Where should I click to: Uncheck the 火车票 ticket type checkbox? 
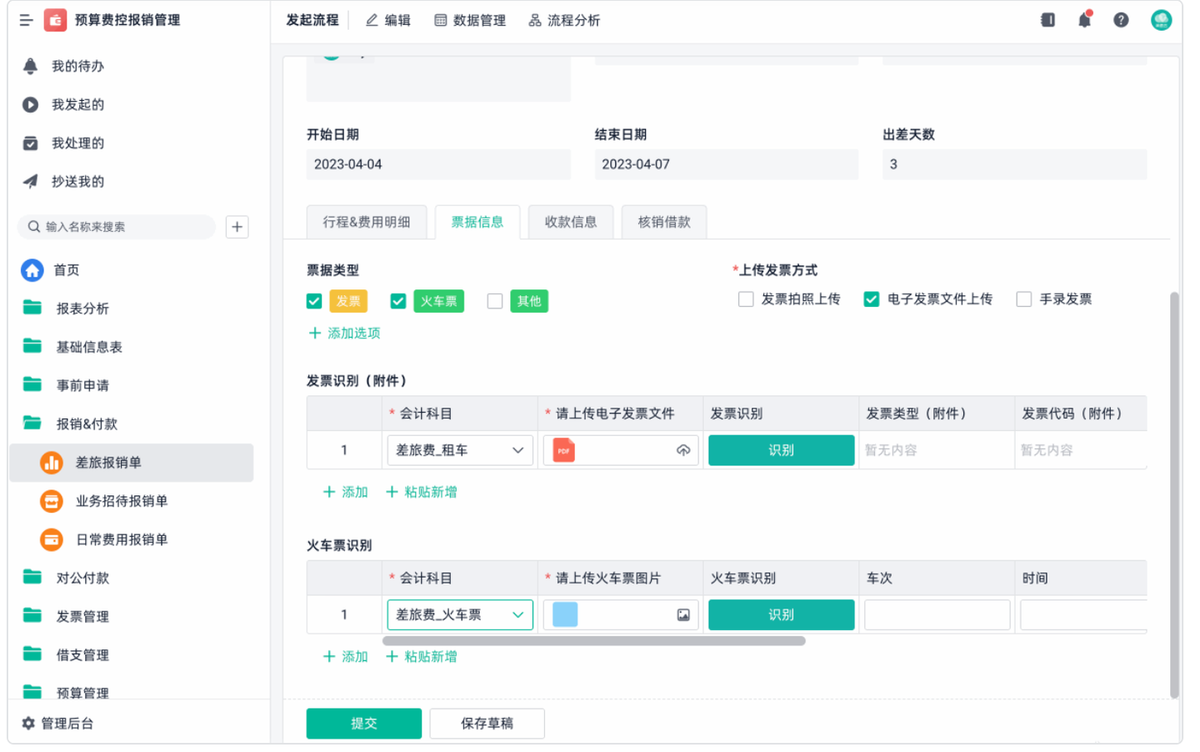click(x=398, y=301)
